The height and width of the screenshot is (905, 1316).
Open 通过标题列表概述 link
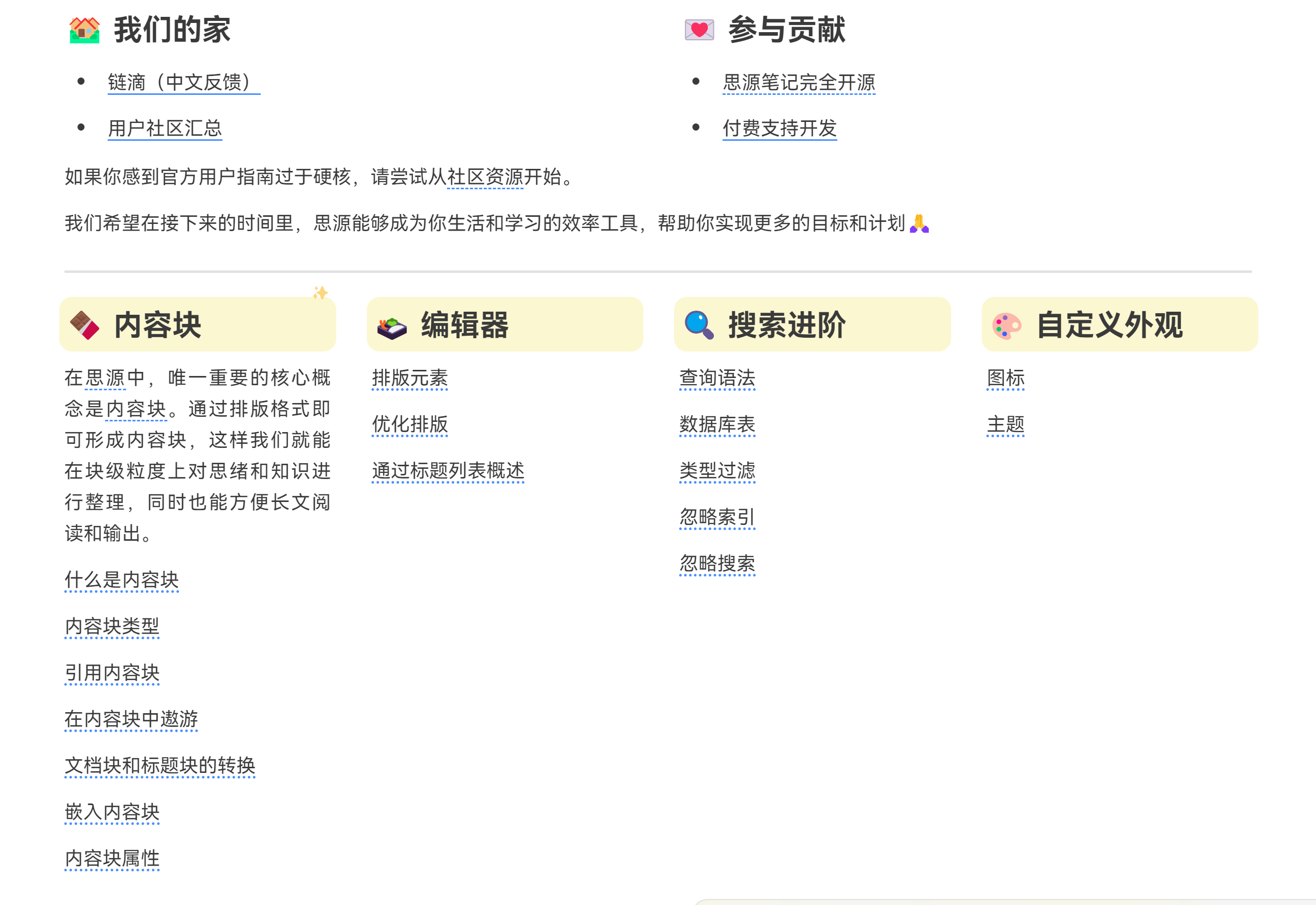(448, 471)
